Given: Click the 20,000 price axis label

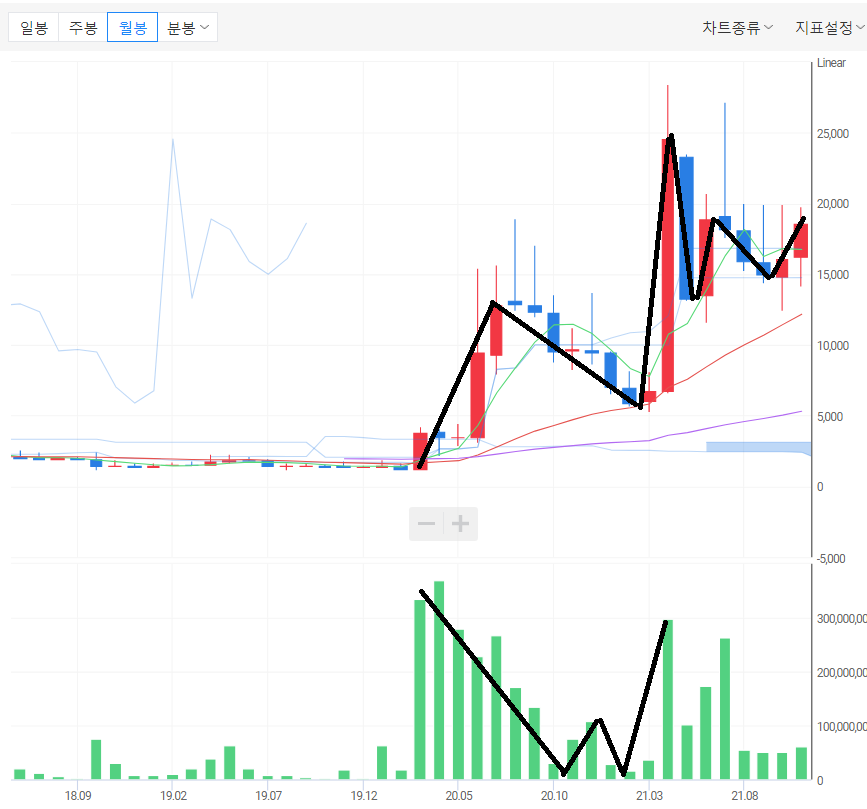Looking at the screenshot, I should point(833,204).
